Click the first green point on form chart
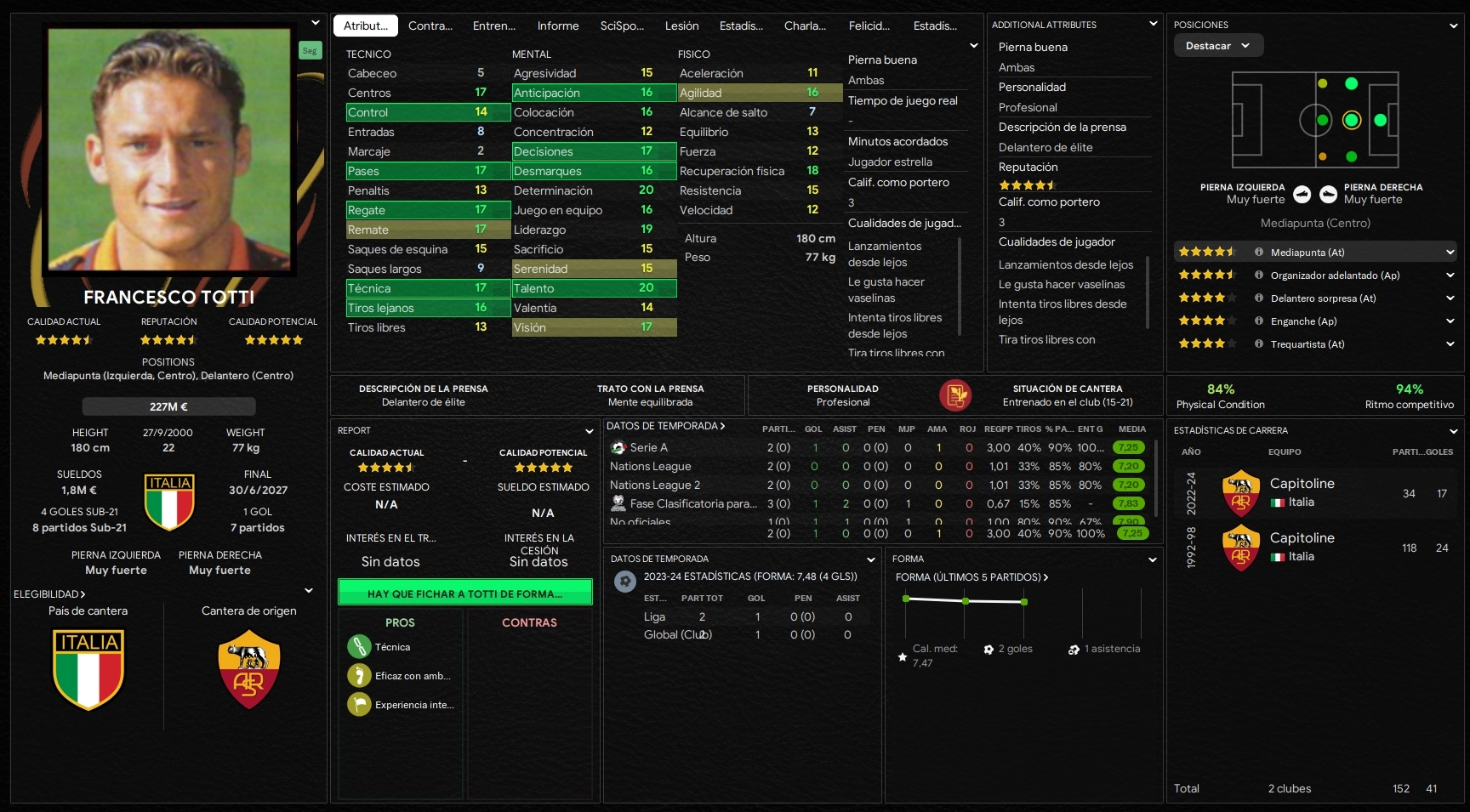 tap(906, 599)
